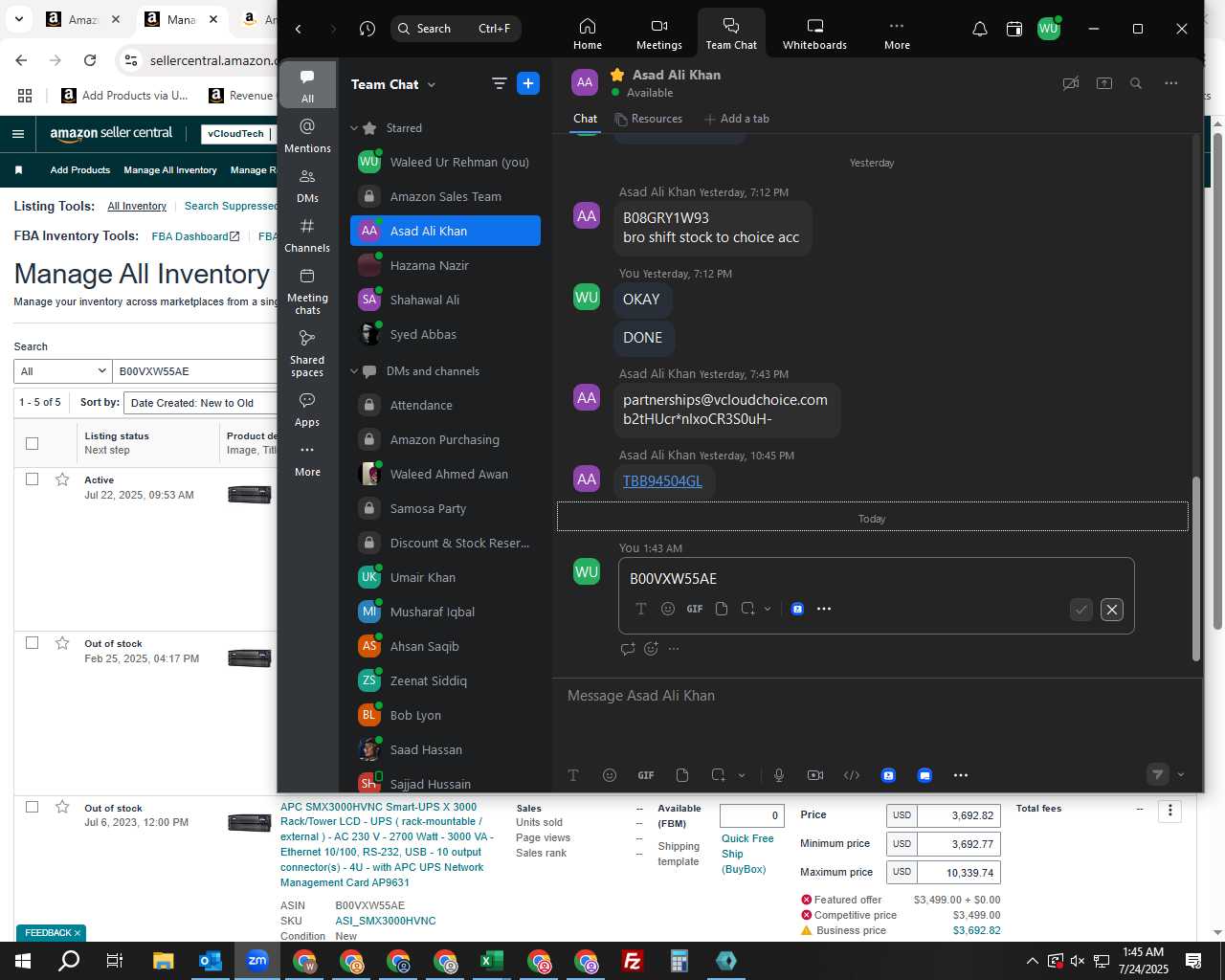Save edited message with checkmark

pos(1080,610)
